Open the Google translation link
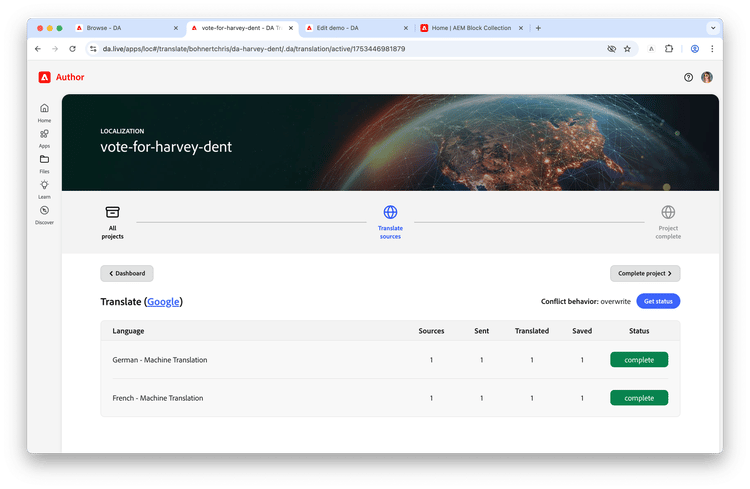 coord(163,302)
